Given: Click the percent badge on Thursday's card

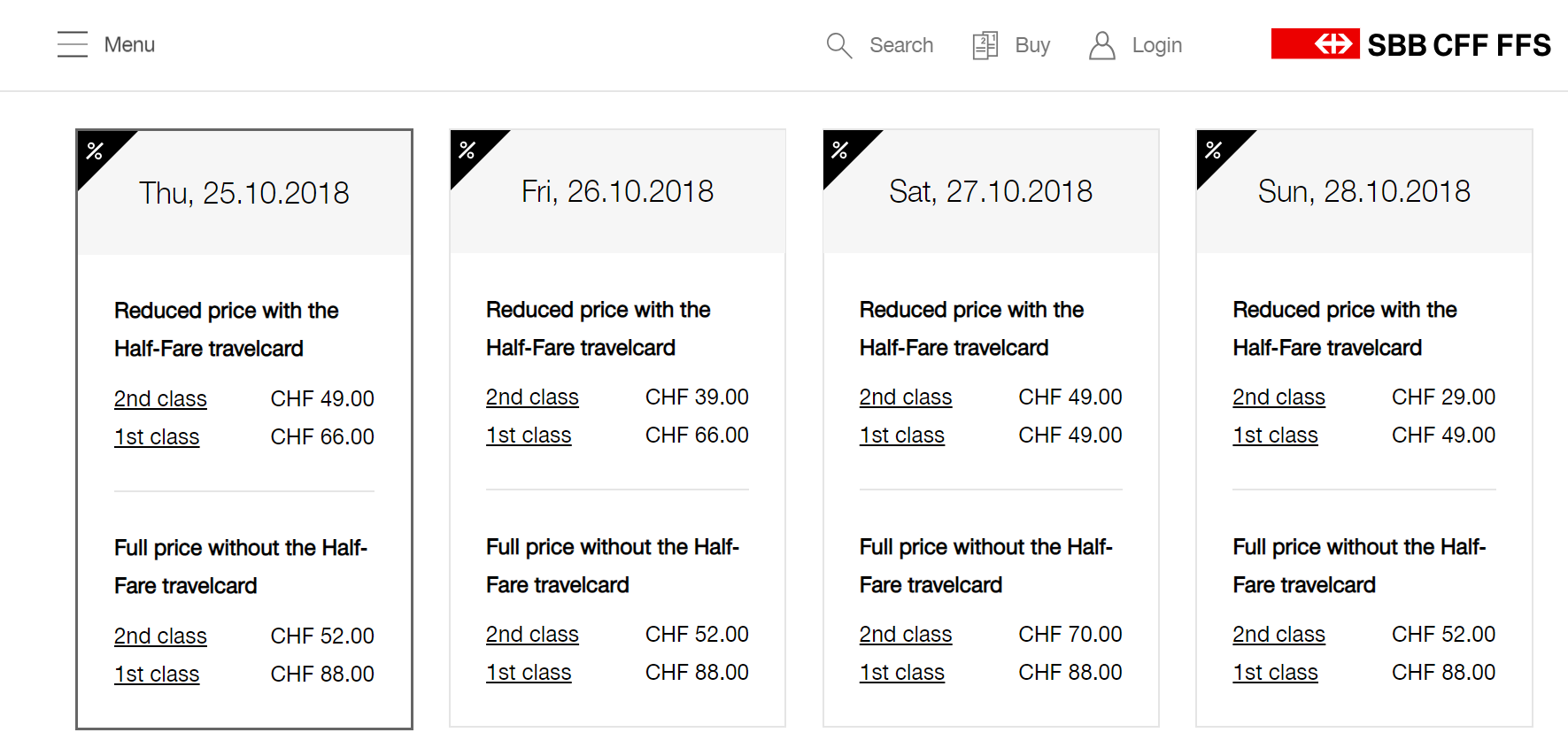Looking at the screenshot, I should [96, 151].
